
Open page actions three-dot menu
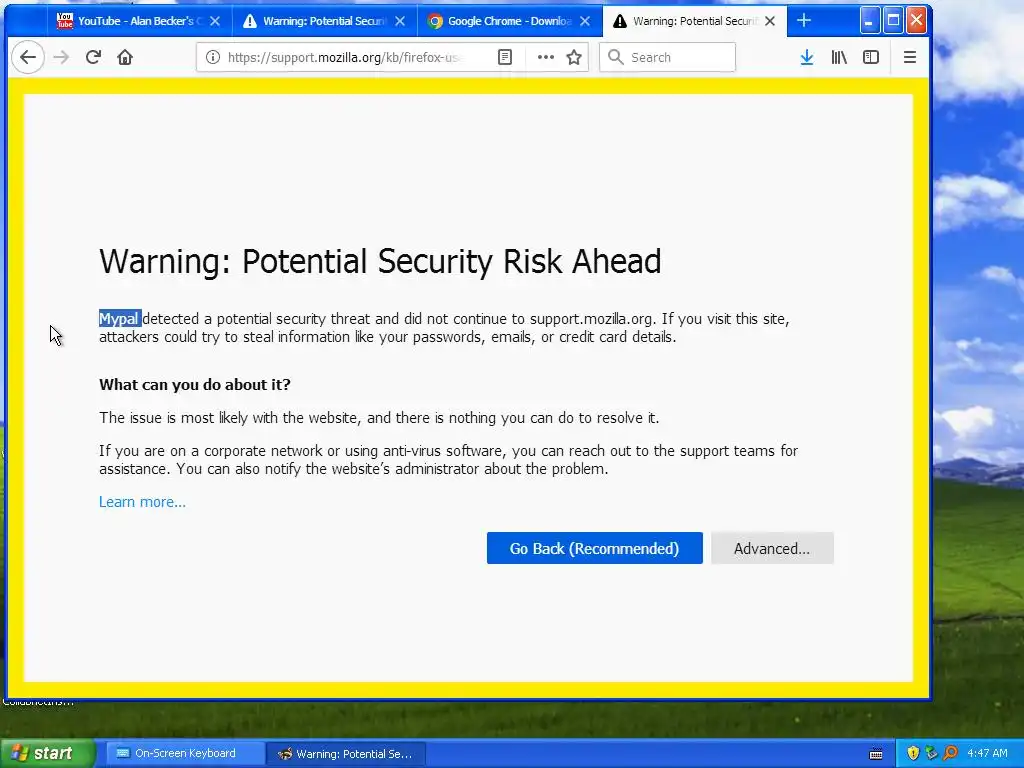click(x=545, y=57)
